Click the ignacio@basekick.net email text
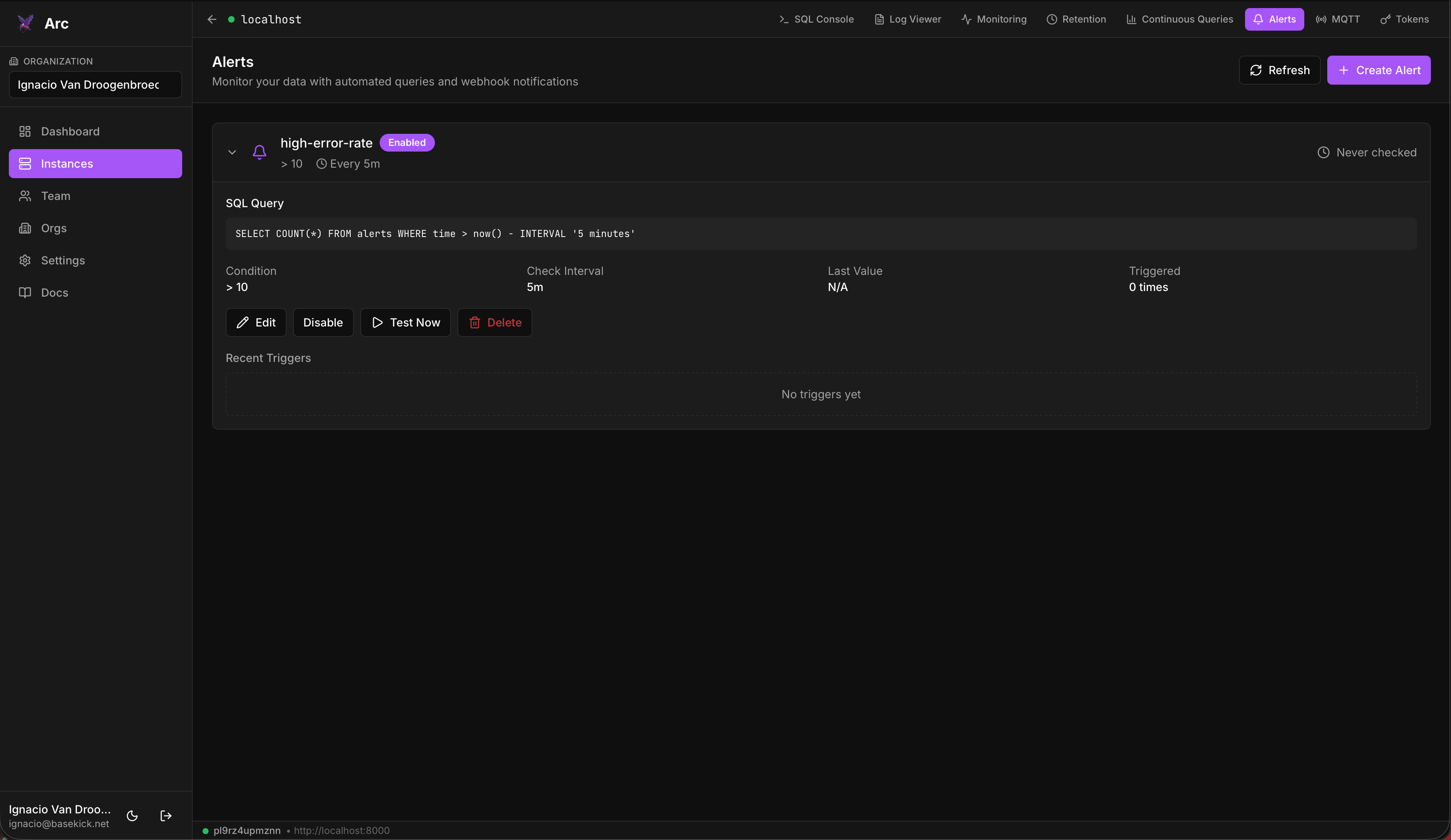Image resolution: width=1451 pixels, height=840 pixels. tap(59, 823)
